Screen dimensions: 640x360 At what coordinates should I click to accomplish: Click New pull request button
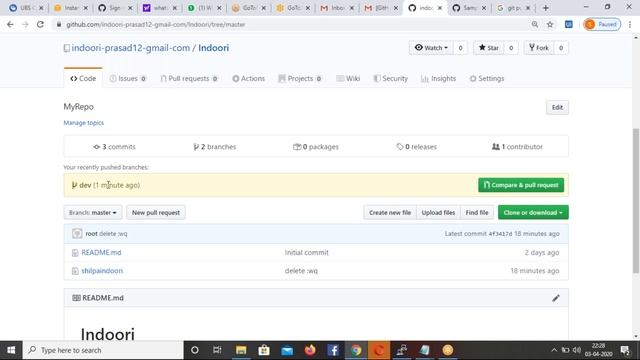coord(156,213)
